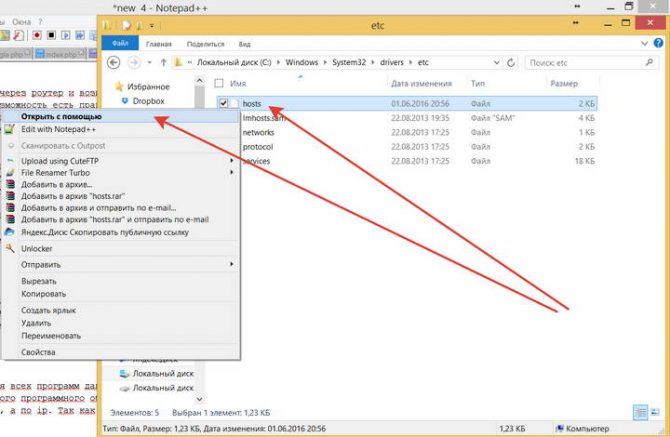Toggle the select-all checkbox in column header
The height and width of the screenshot is (437, 670).
(221, 84)
